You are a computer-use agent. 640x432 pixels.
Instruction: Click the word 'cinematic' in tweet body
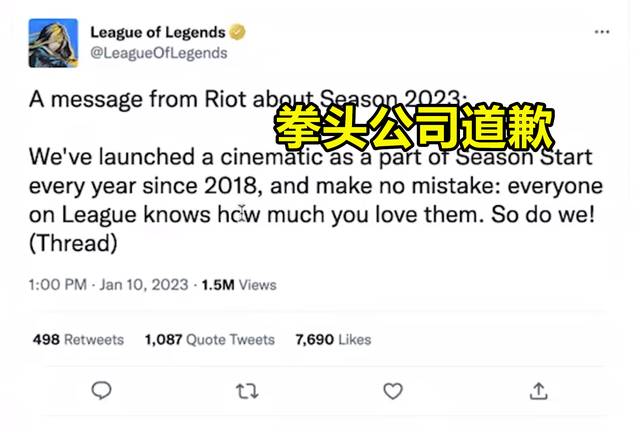pos(271,157)
